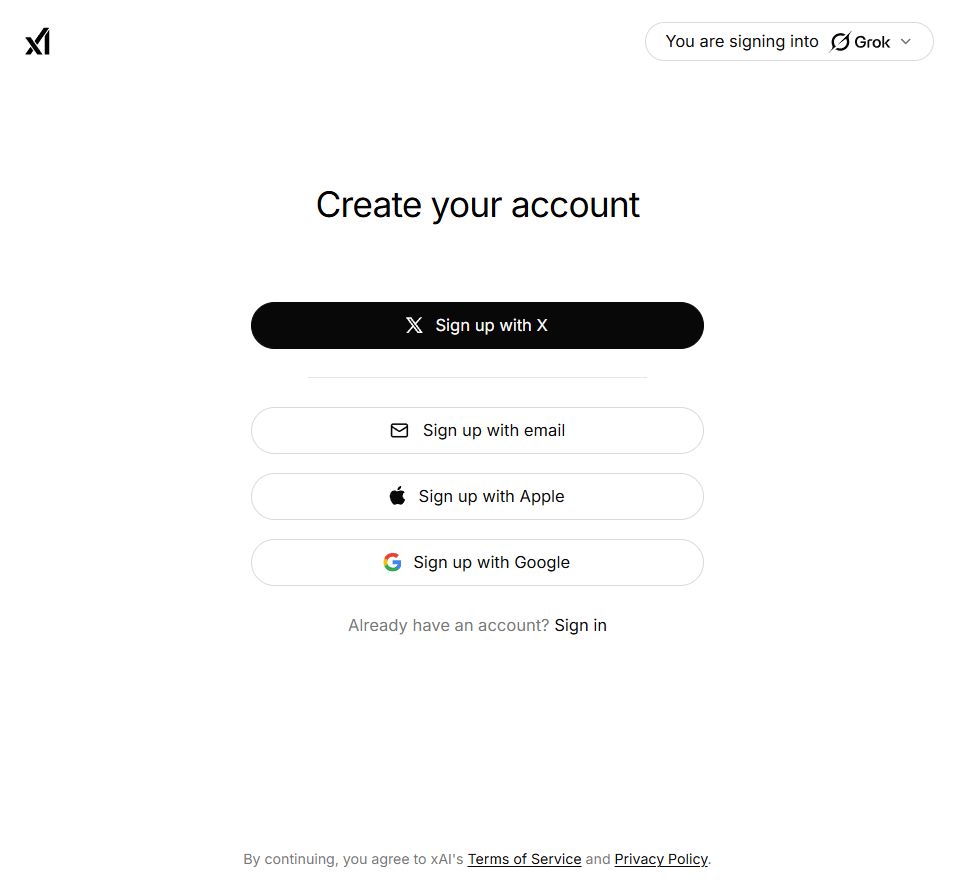957x884 pixels.
Task: Expand the "You are signing into" selector
Action: pyautogui.click(x=788, y=41)
